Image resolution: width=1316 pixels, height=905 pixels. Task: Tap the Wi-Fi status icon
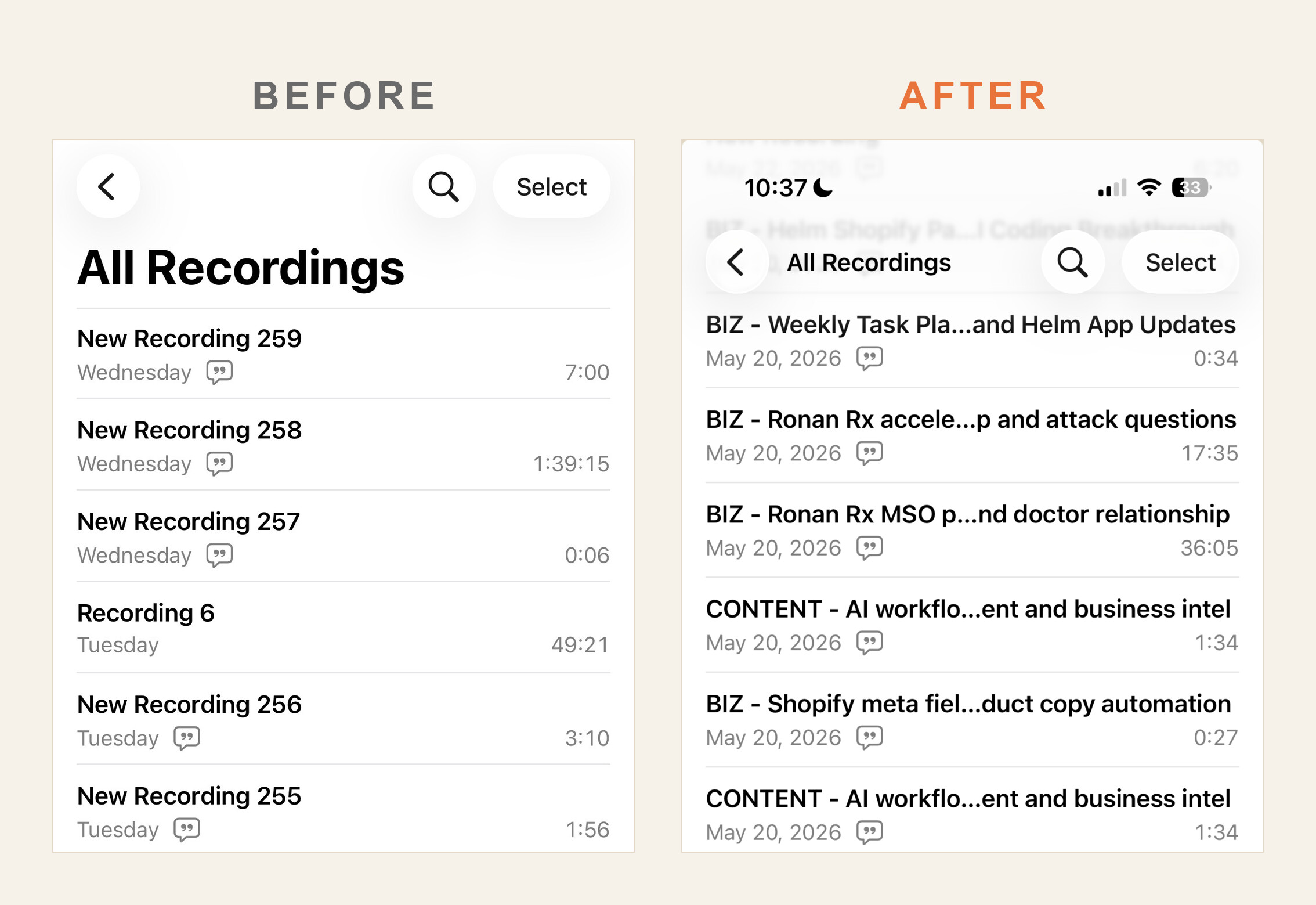coord(1149,188)
